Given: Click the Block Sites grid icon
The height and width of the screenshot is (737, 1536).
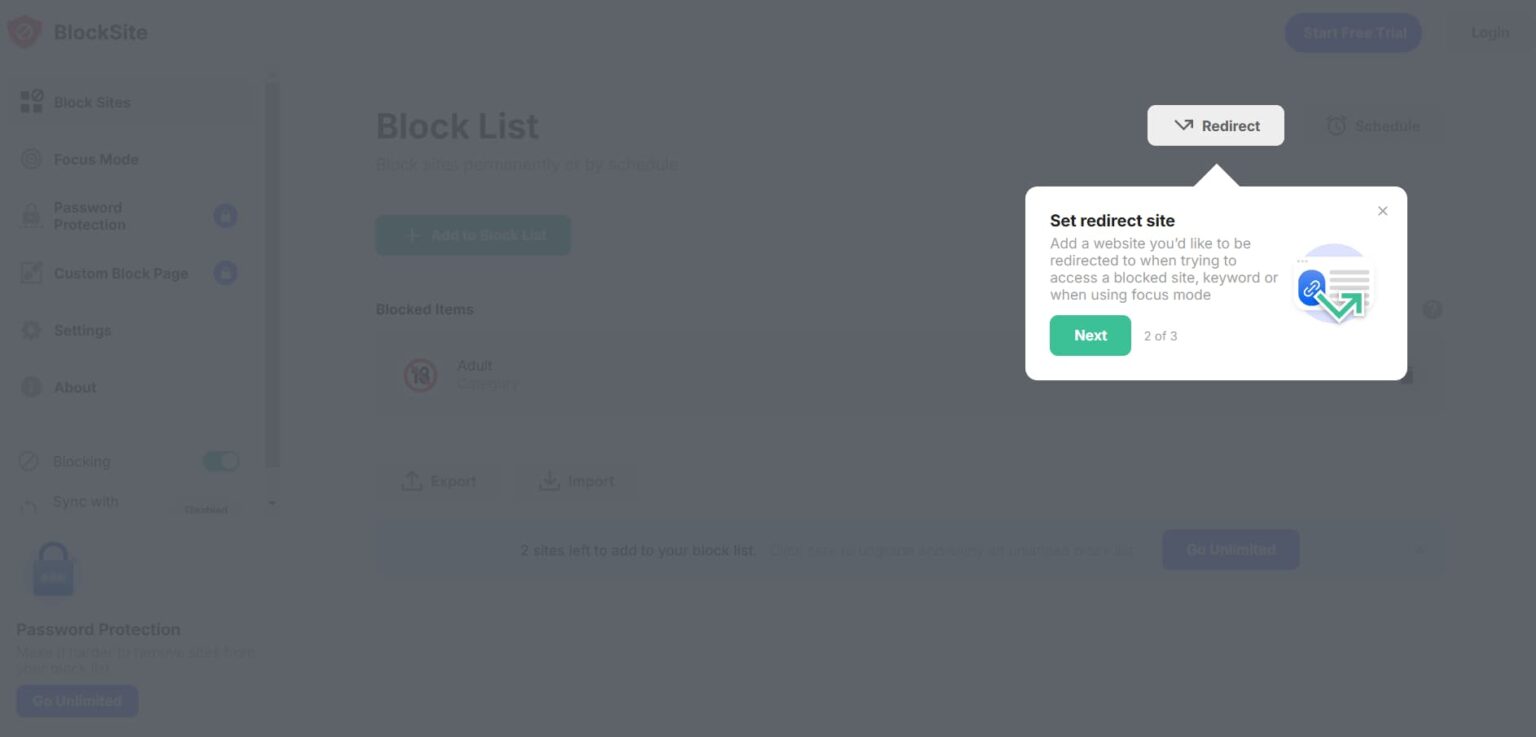Looking at the screenshot, I should [x=30, y=101].
